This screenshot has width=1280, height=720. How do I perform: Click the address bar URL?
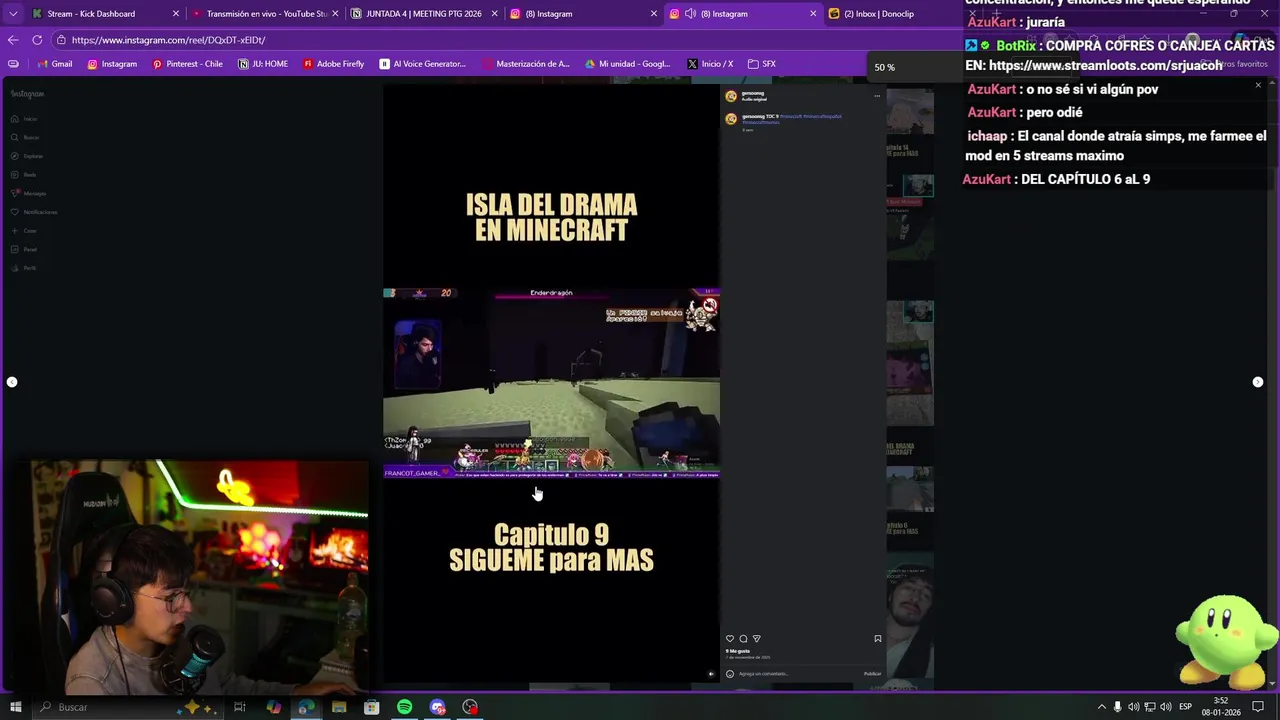coord(168,40)
